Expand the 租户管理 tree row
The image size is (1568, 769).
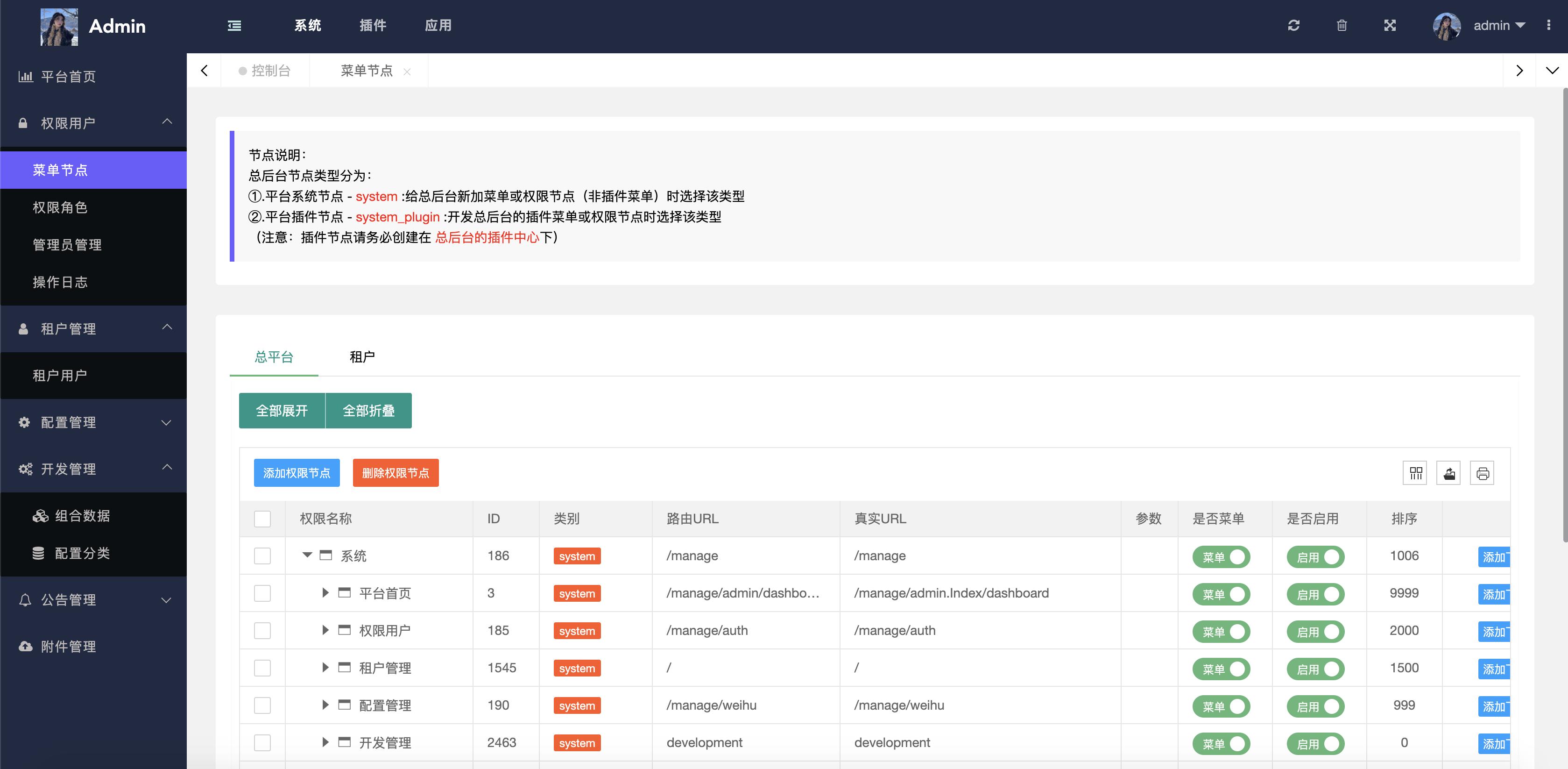click(325, 667)
